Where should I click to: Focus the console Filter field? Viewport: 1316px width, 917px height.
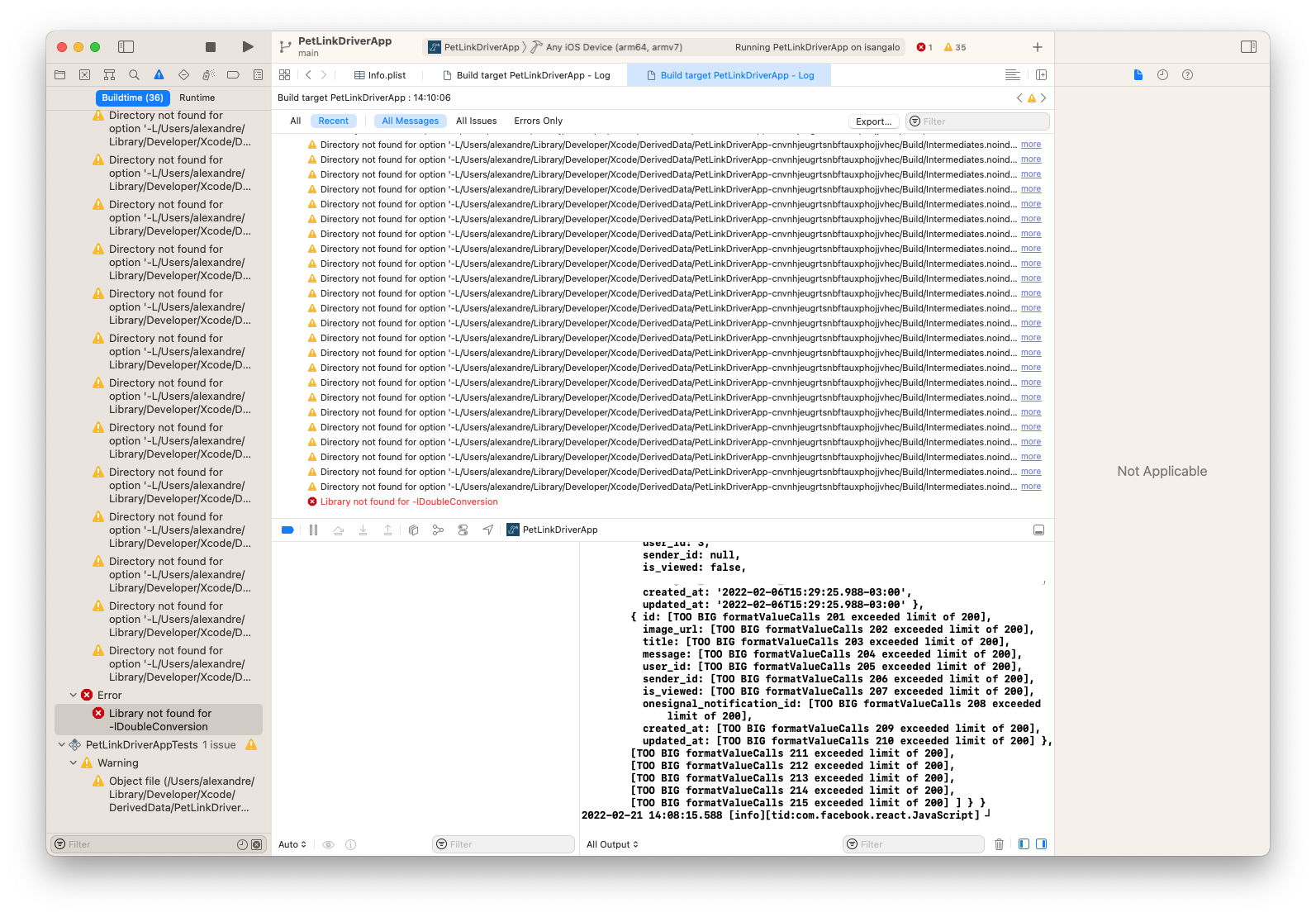[x=914, y=844]
